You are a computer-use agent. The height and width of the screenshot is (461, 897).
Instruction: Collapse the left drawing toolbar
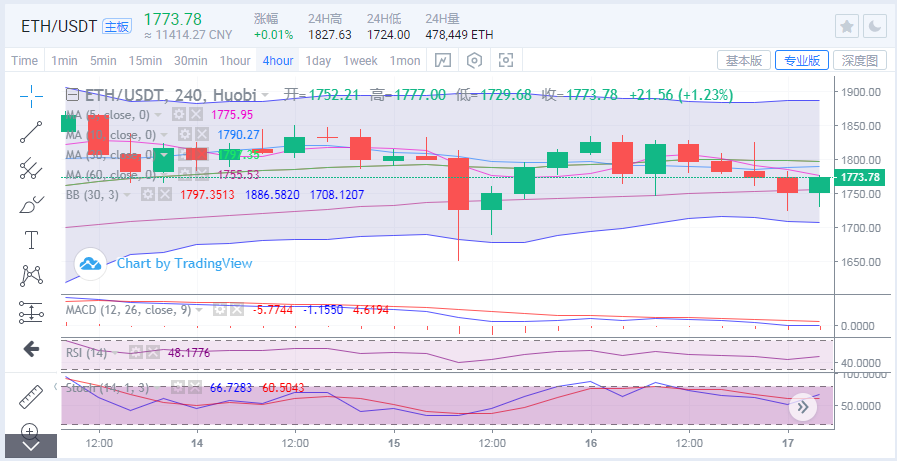(56, 387)
